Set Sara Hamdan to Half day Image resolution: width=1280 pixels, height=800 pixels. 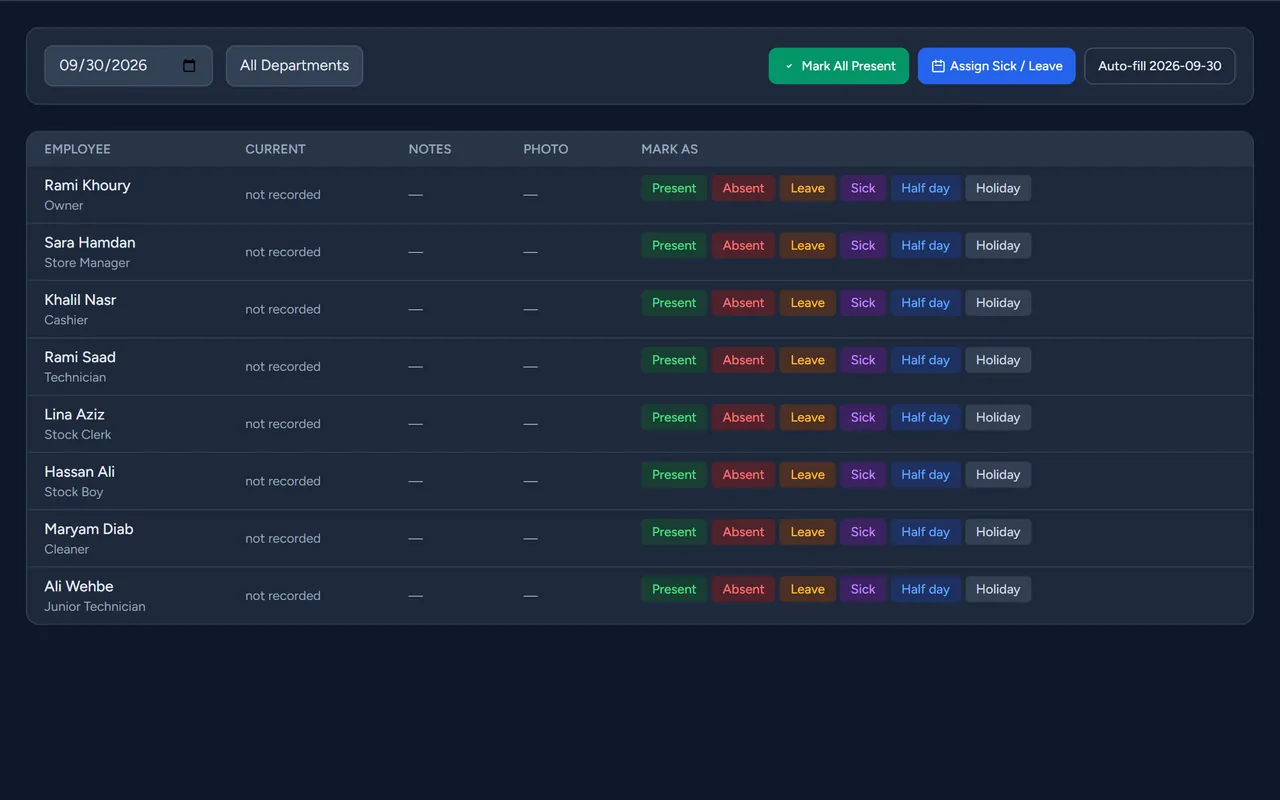(925, 245)
